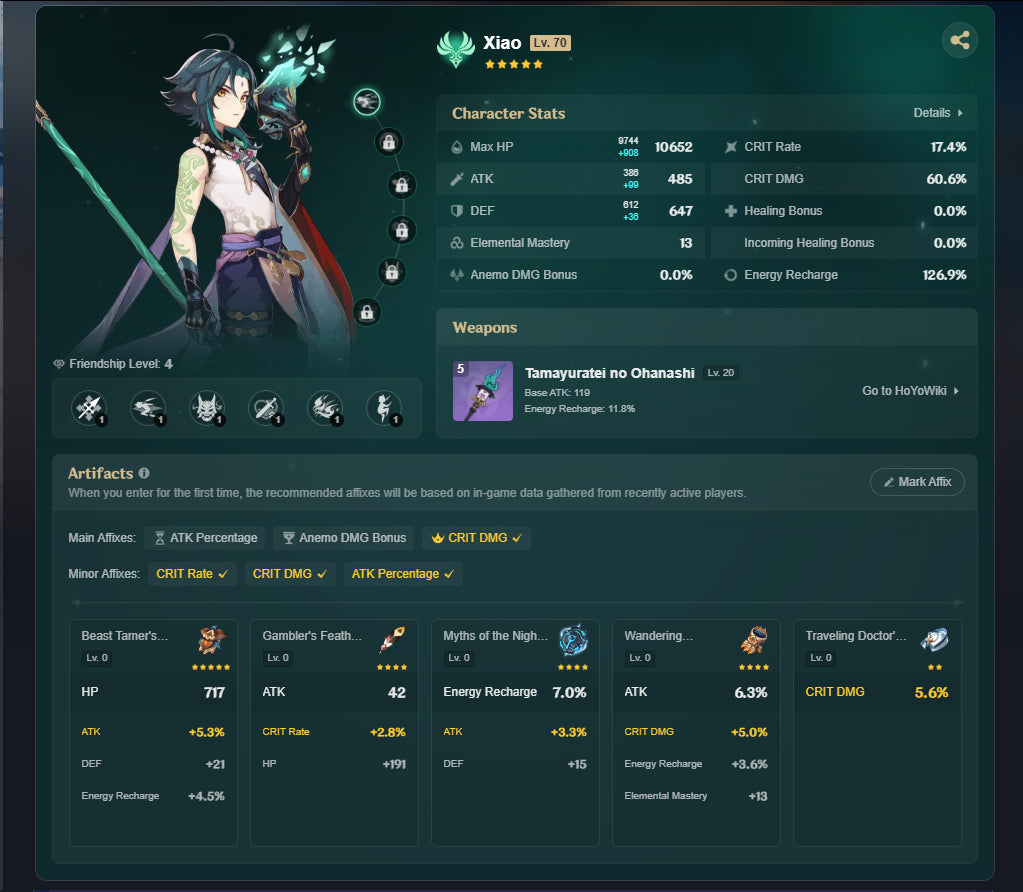Click the Beast Tamer's artifact title
1023x892 pixels.
125,636
